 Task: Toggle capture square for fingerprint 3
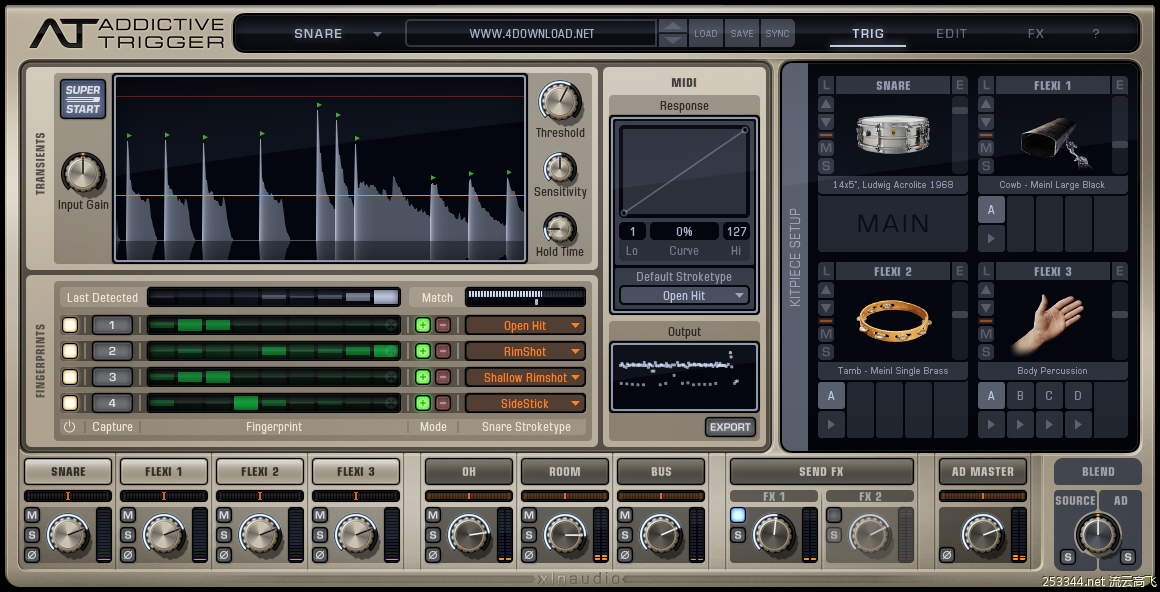click(70, 377)
